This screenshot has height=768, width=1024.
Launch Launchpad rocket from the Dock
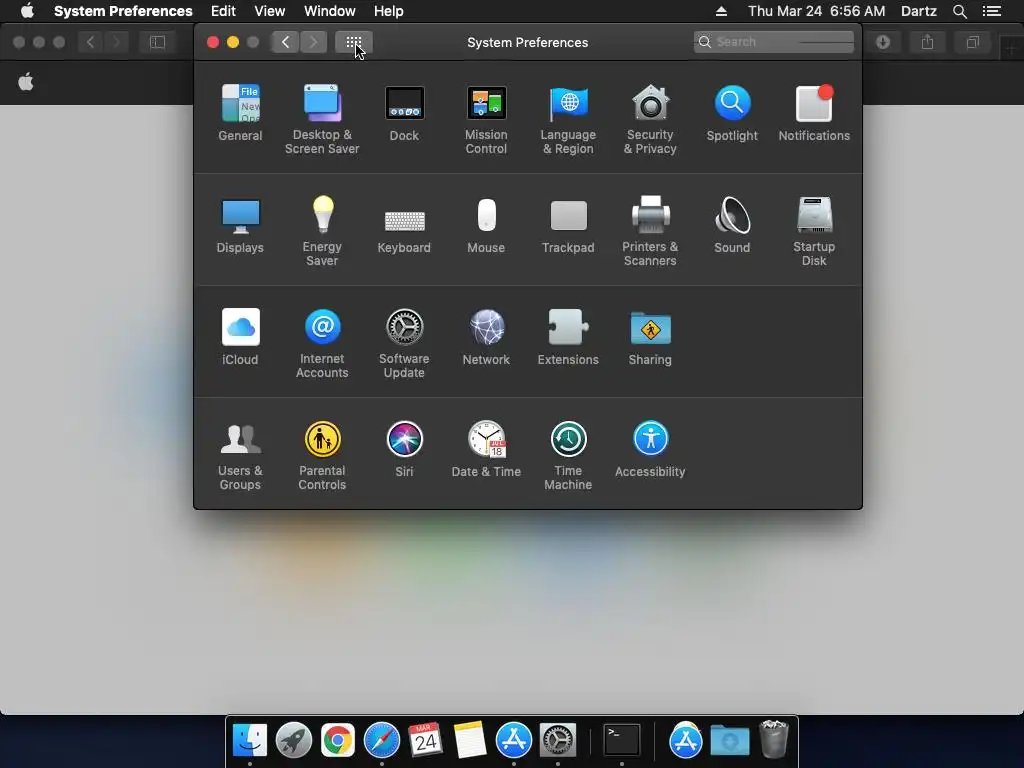click(x=294, y=740)
